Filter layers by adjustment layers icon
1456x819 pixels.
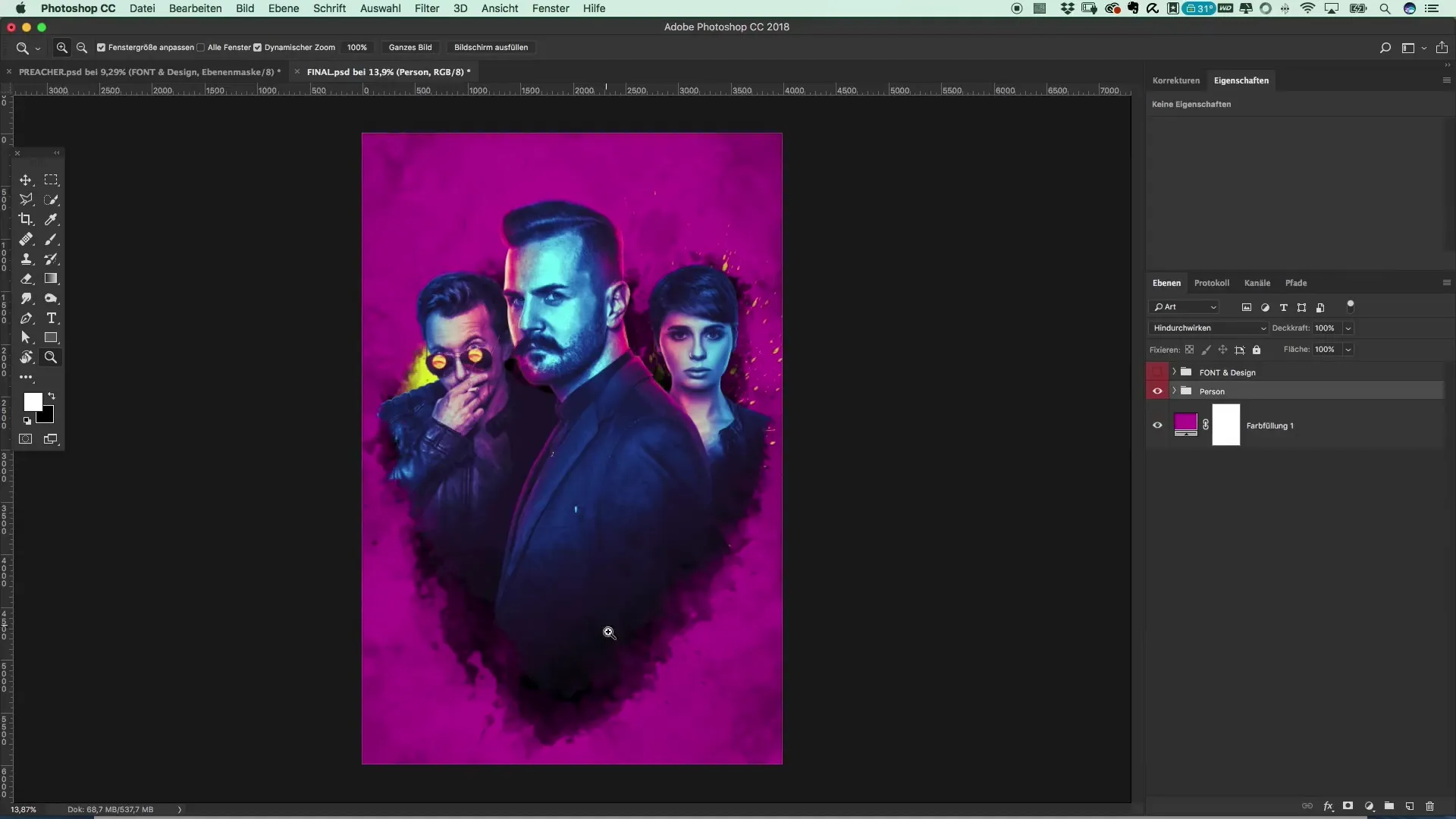(1265, 307)
